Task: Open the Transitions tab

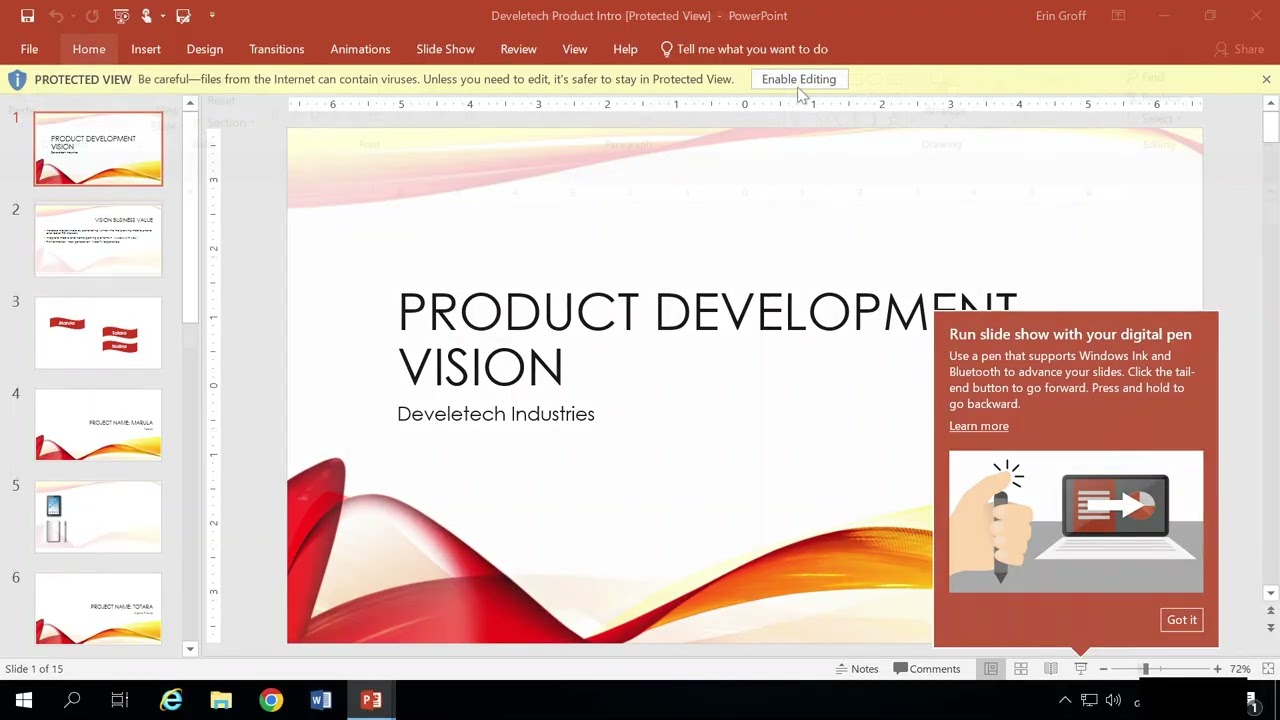Action: (276, 49)
